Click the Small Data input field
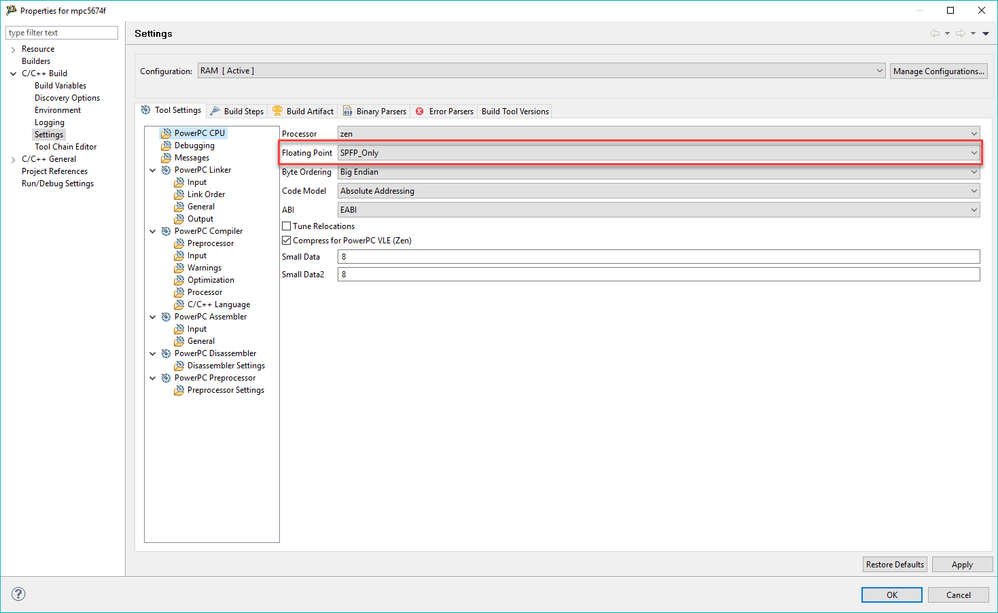 (x=658, y=257)
